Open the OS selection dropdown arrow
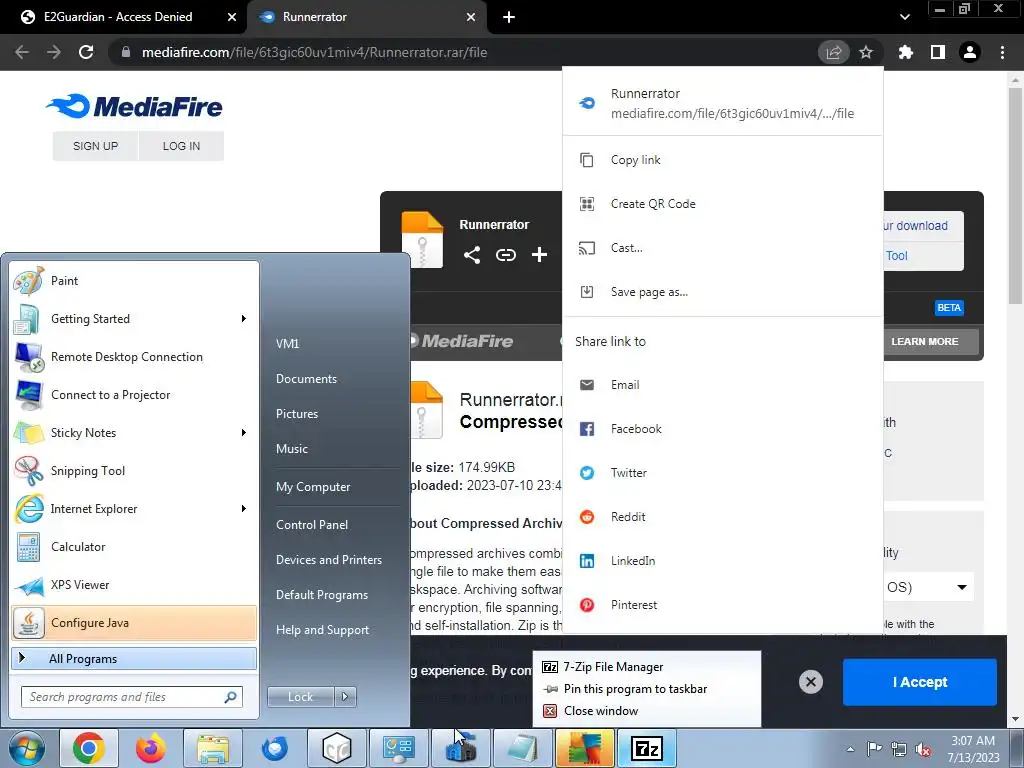Viewport: 1024px width, 768px height. click(x=961, y=587)
